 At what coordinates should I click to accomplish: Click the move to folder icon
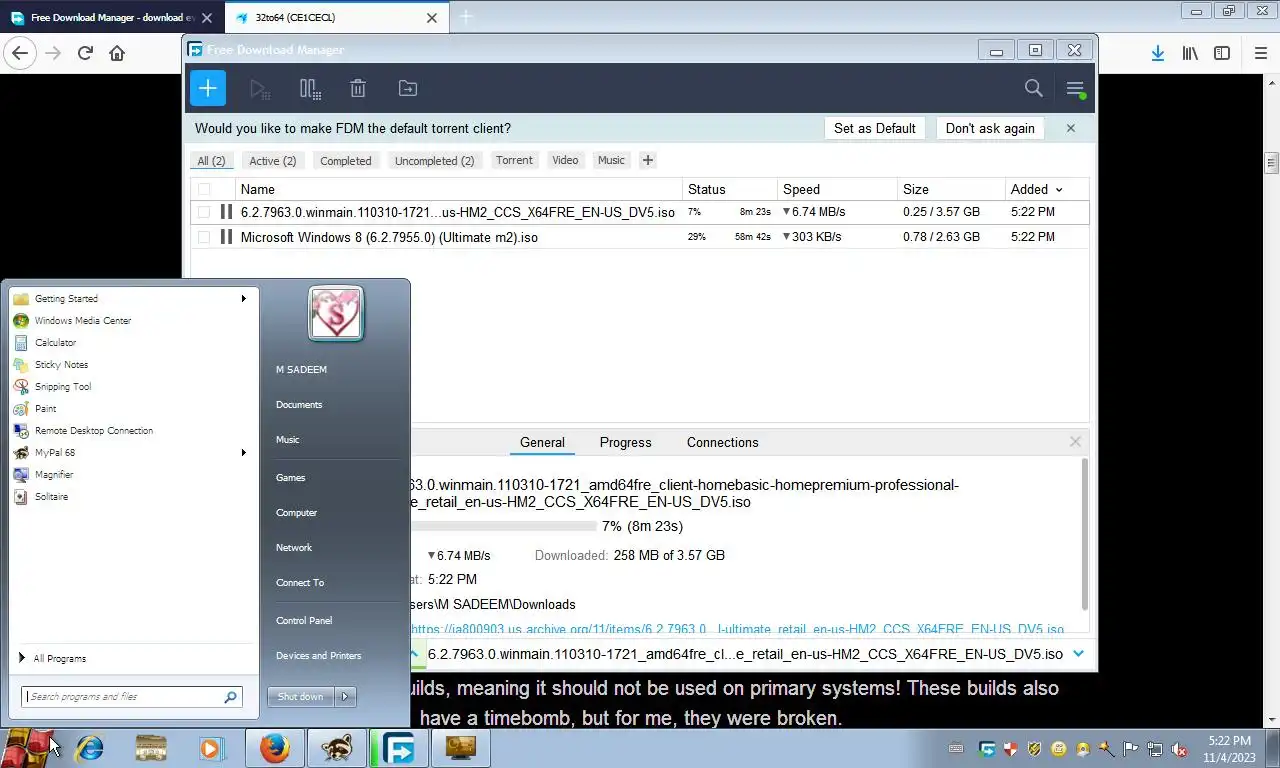(408, 89)
